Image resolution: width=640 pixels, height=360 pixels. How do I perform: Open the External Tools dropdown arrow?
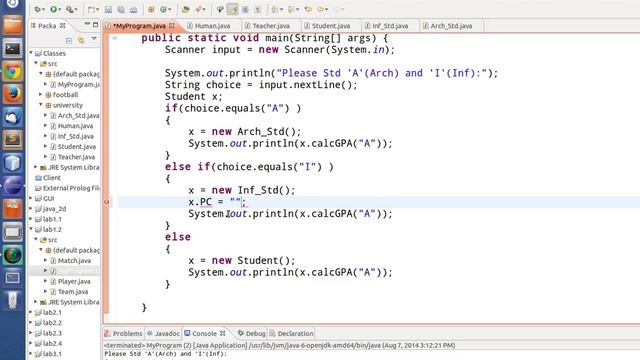tap(76, 9)
